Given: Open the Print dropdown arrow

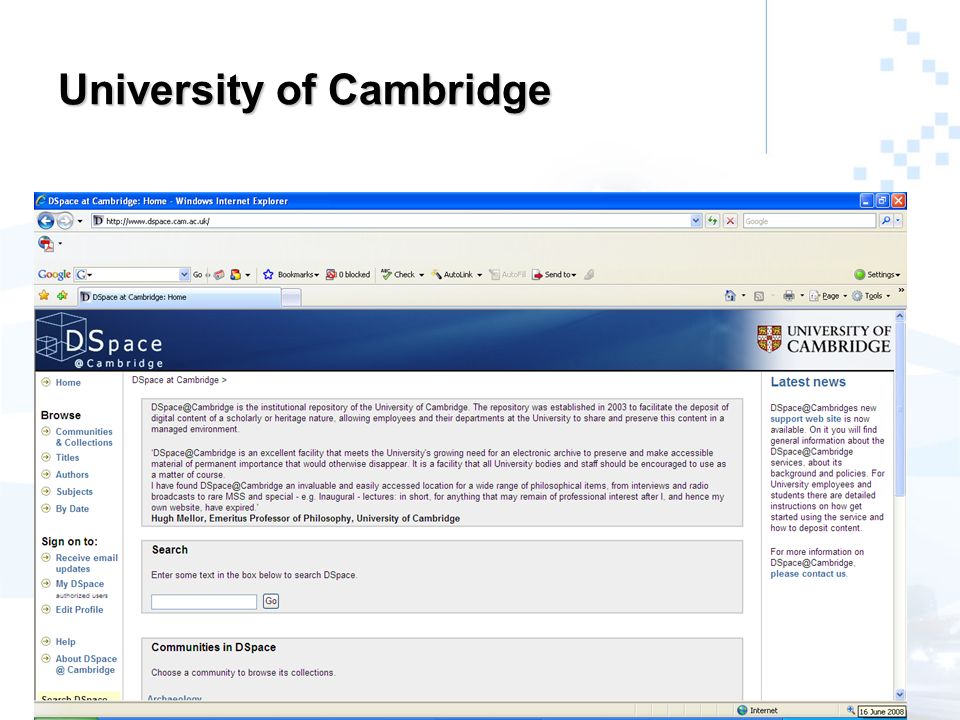Looking at the screenshot, I should pyautogui.click(x=801, y=296).
